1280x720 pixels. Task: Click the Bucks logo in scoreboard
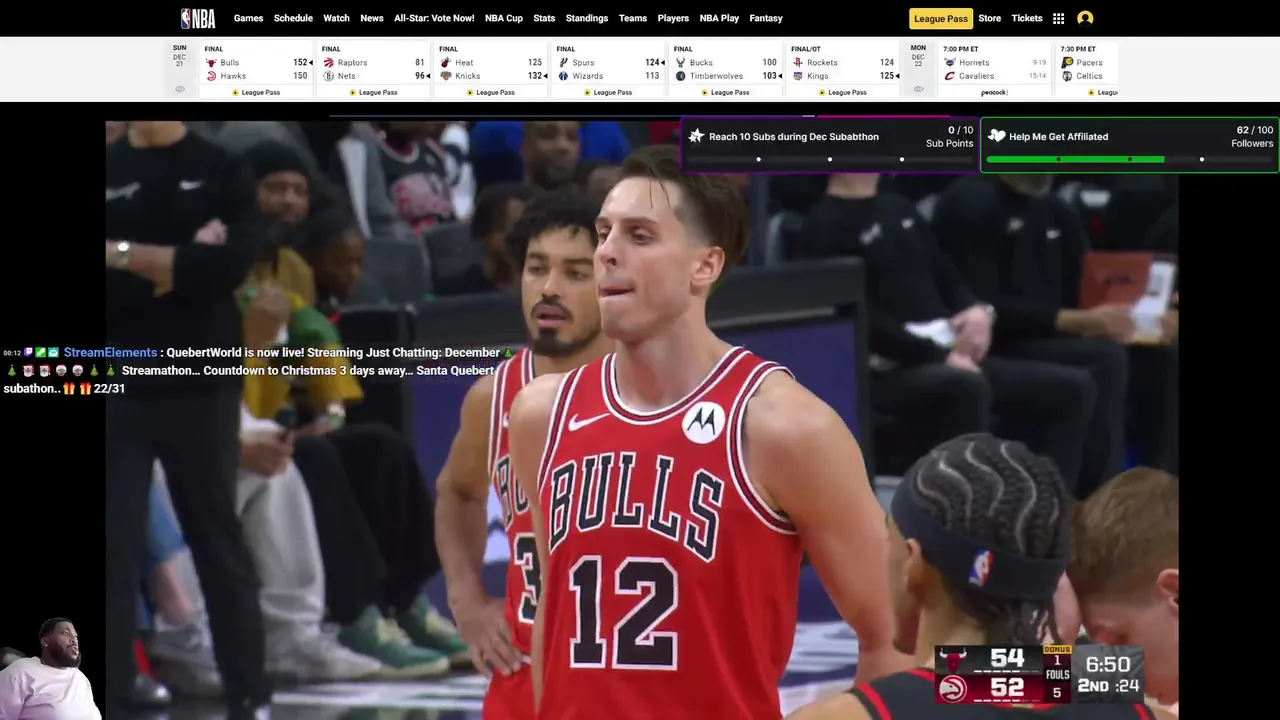pos(680,63)
